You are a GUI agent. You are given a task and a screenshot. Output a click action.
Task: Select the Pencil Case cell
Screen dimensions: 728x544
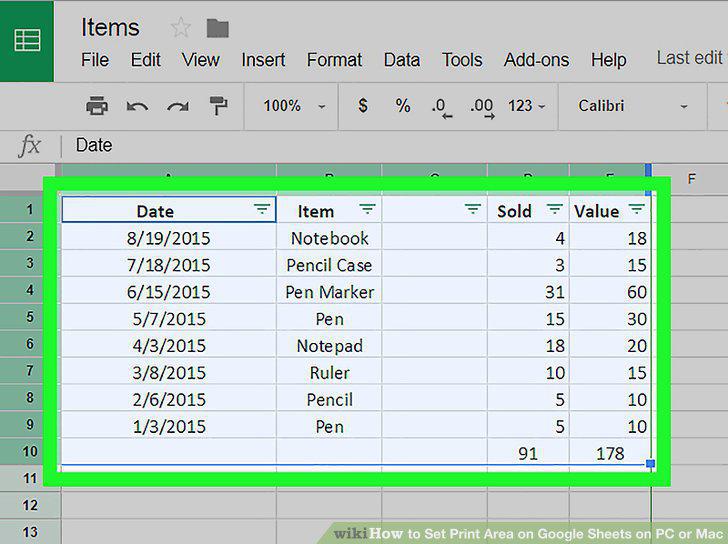(x=329, y=265)
